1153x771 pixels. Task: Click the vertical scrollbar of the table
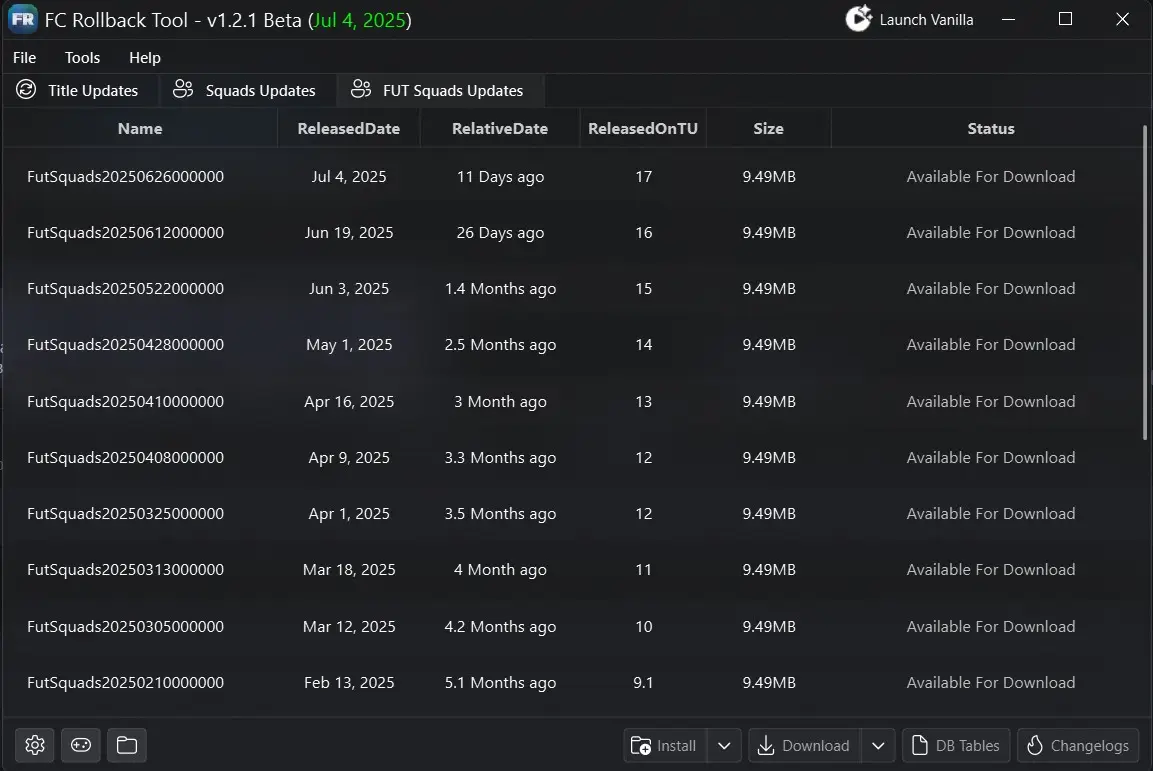click(1145, 283)
